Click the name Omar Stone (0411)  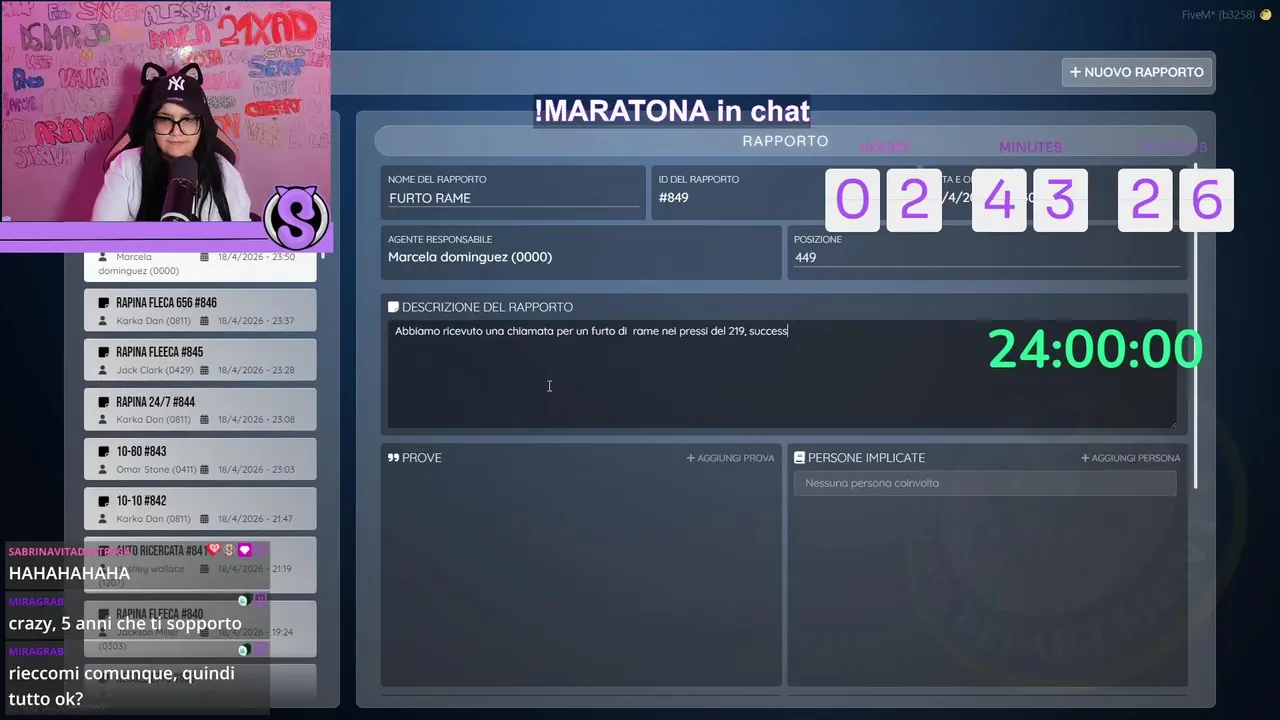[156, 469]
